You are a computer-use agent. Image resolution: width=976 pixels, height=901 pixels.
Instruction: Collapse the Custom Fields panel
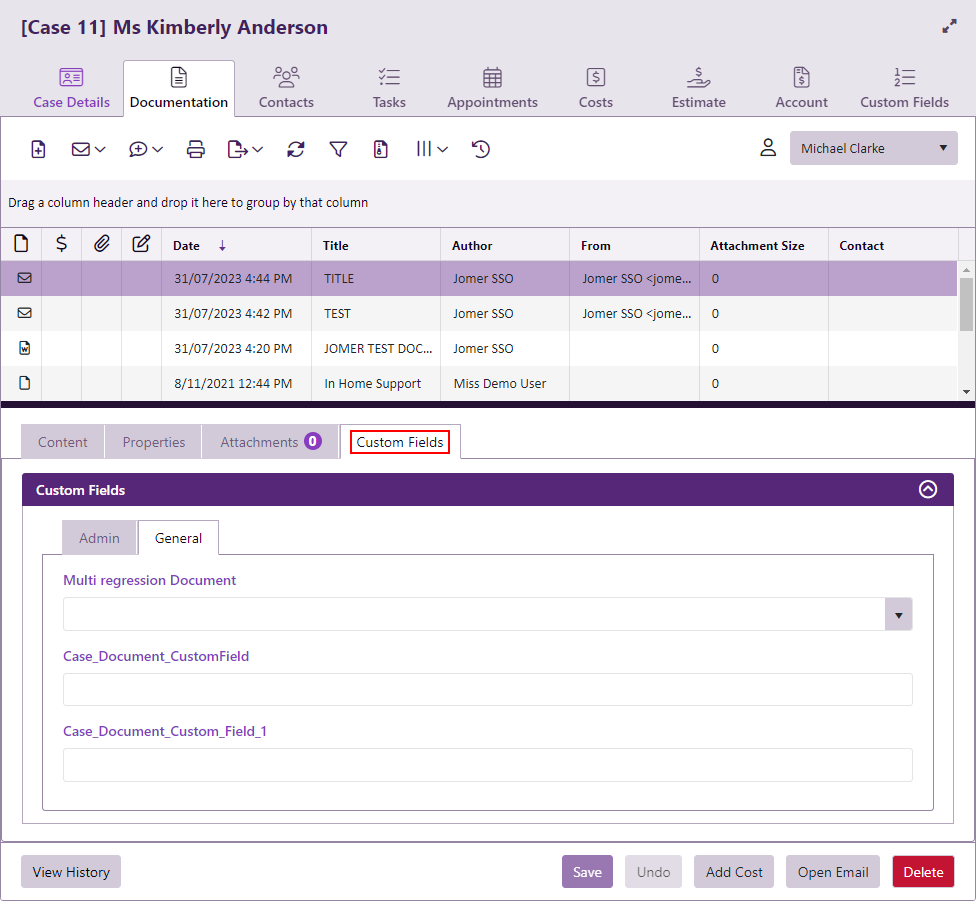(x=927, y=490)
